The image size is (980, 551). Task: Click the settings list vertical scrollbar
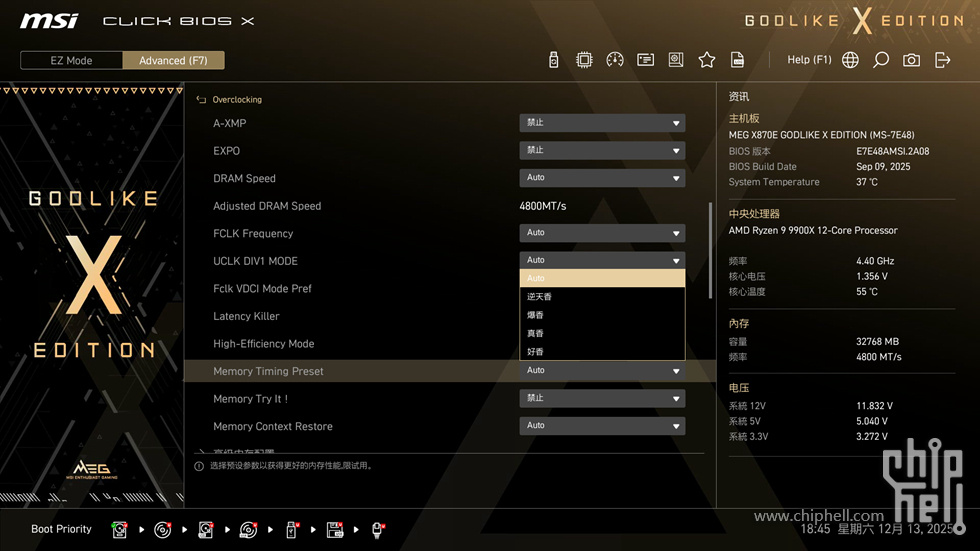point(711,250)
